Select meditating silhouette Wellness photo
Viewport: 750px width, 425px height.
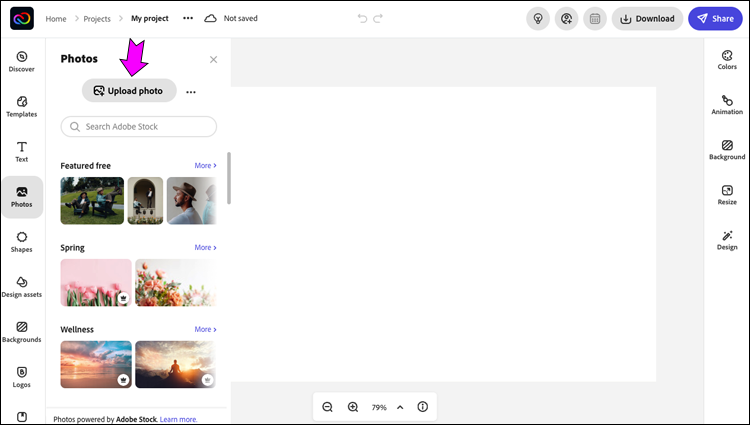coord(176,364)
